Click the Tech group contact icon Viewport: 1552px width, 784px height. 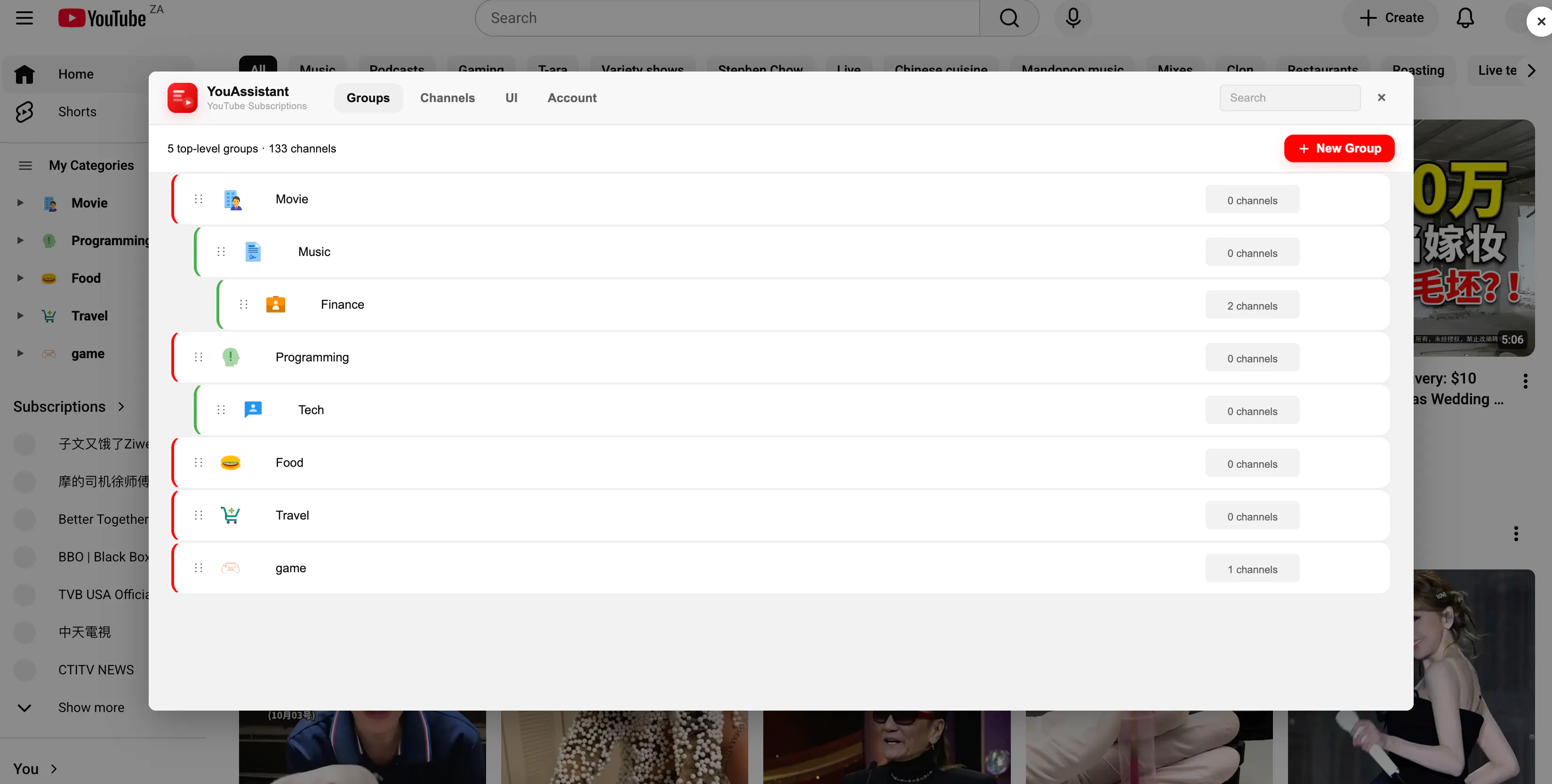tap(253, 410)
